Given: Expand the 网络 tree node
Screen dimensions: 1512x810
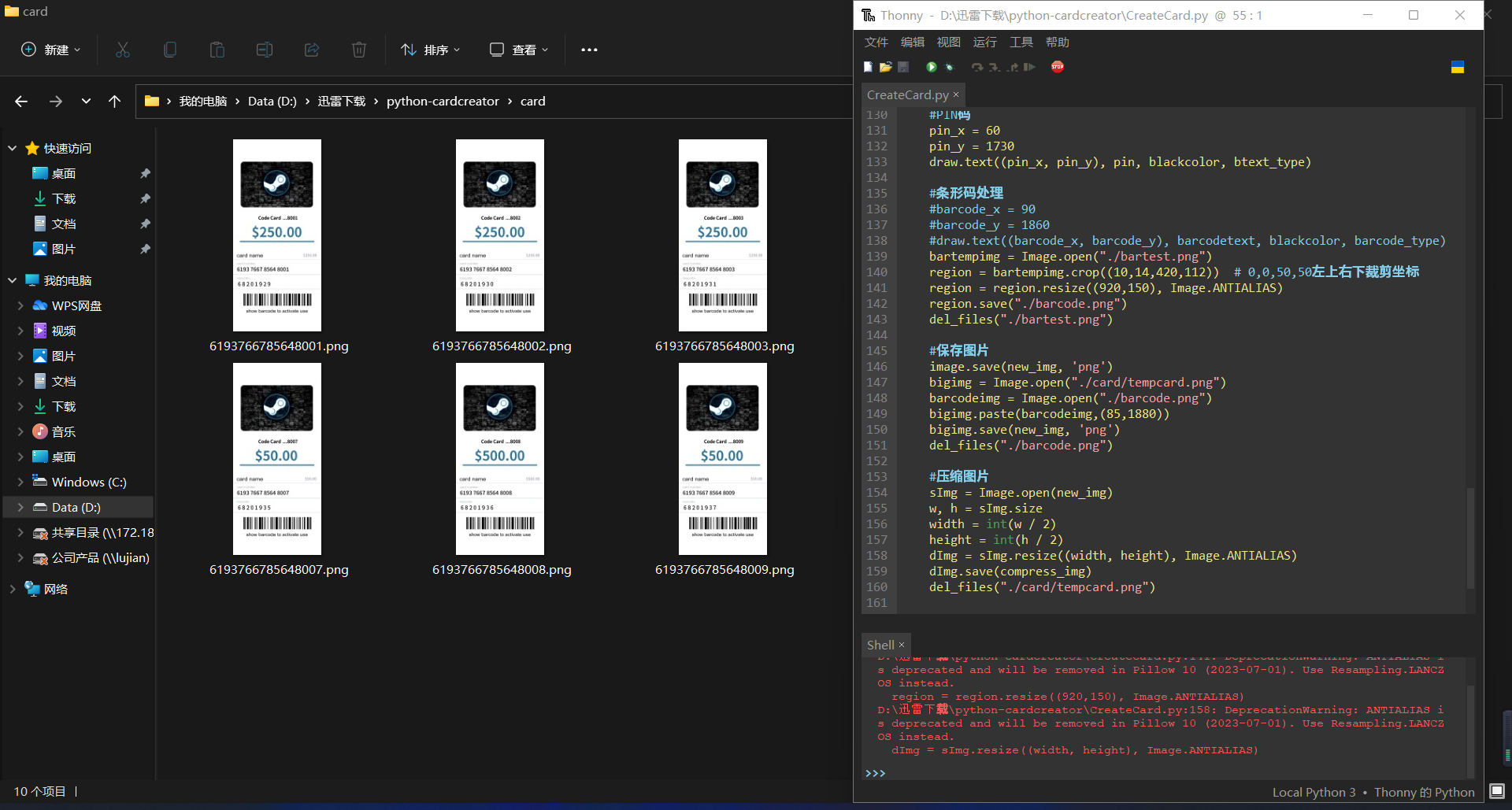Looking at the screenshot, I should point(12,589).
